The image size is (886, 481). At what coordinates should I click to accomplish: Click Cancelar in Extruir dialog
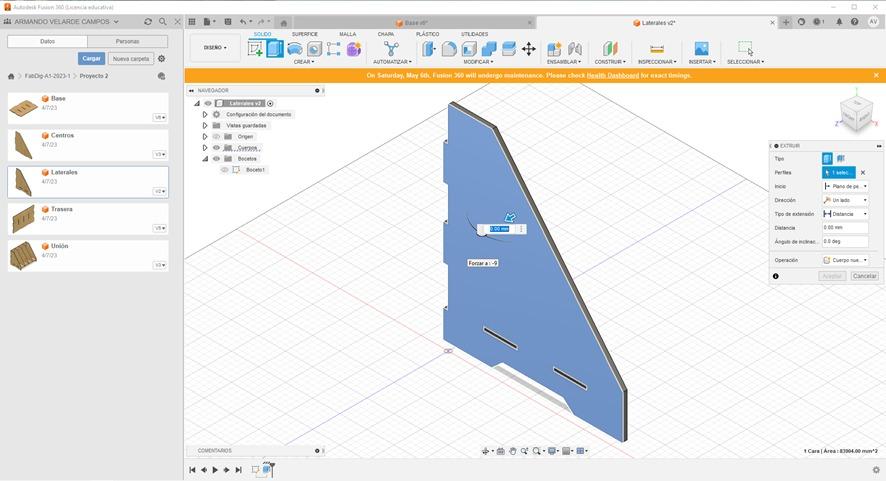pos(865,276)
